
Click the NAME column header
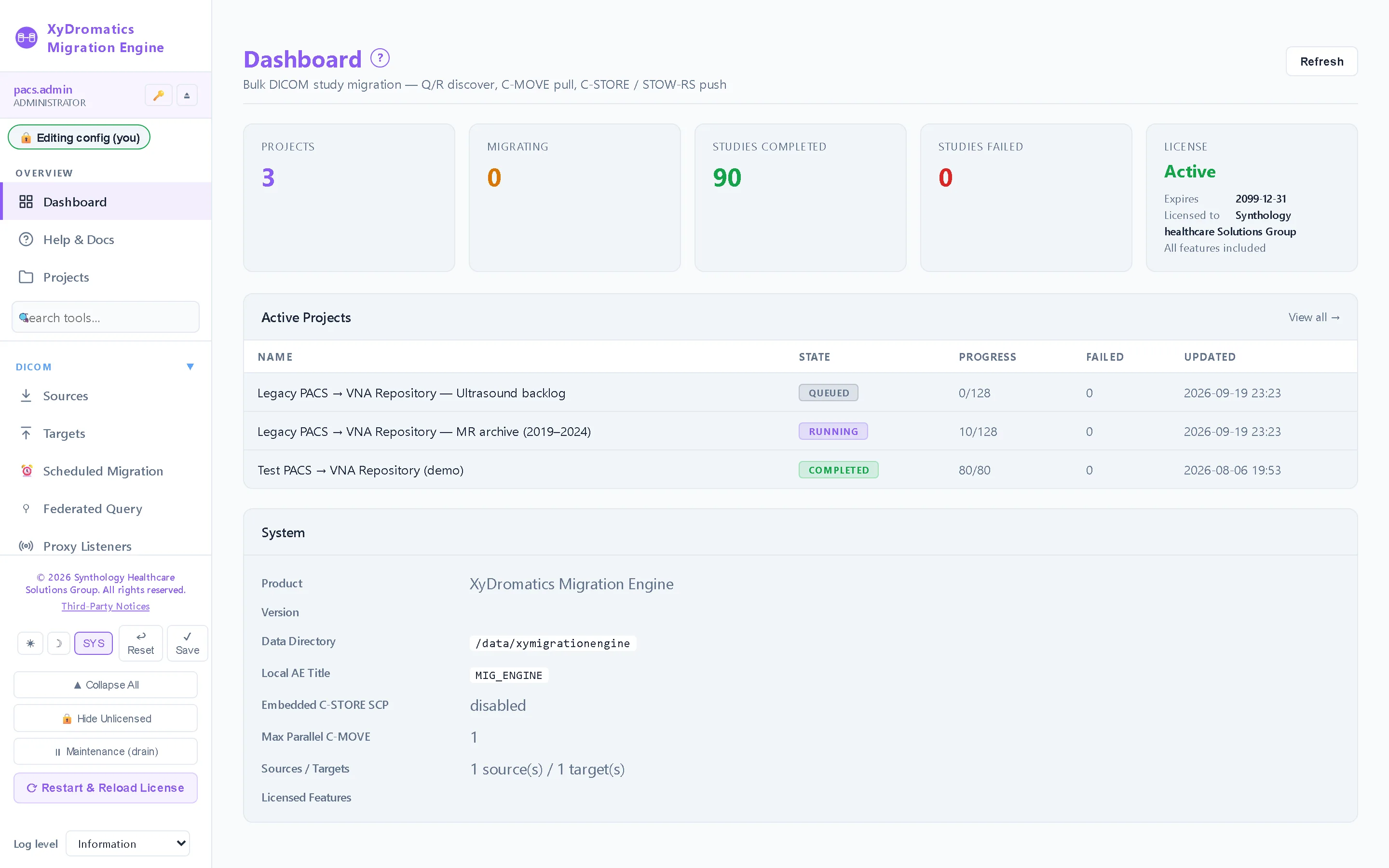click(275, 357)
